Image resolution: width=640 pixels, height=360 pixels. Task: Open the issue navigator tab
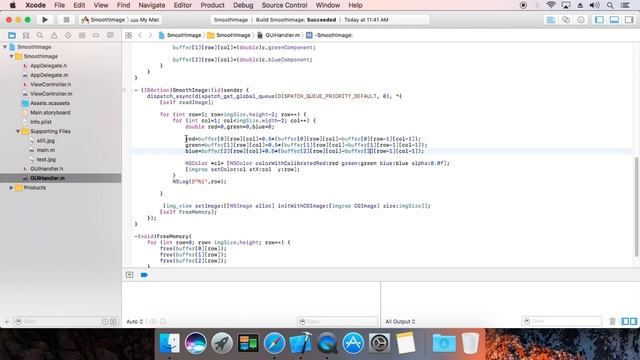coord(54,36)
